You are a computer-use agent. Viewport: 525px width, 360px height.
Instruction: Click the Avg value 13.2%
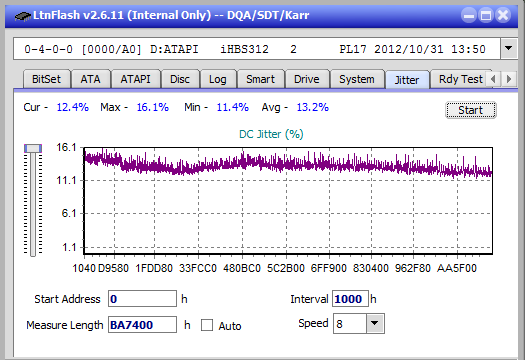[x=313, y=107]
